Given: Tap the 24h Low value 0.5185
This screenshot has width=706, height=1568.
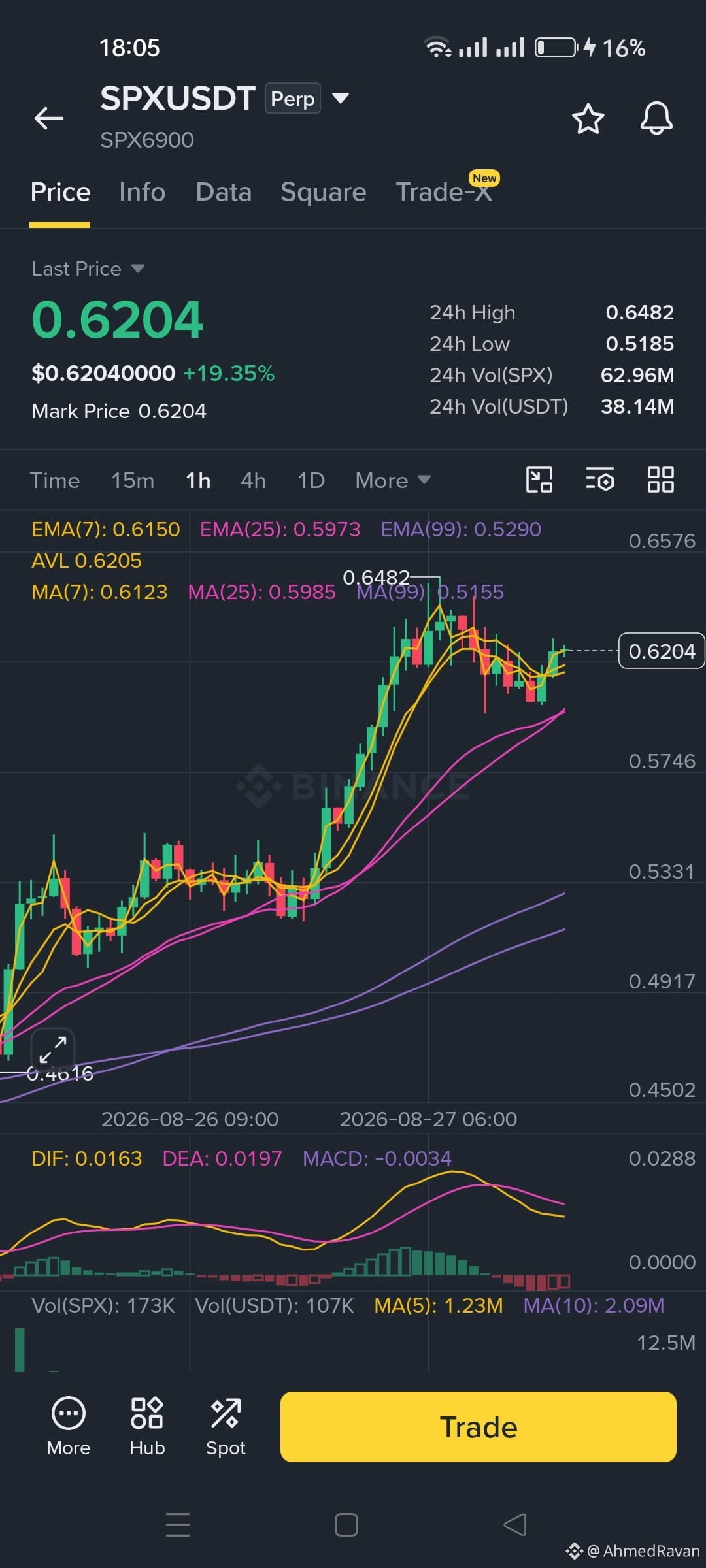Looking at the screenshot, I should coord(640,344).
